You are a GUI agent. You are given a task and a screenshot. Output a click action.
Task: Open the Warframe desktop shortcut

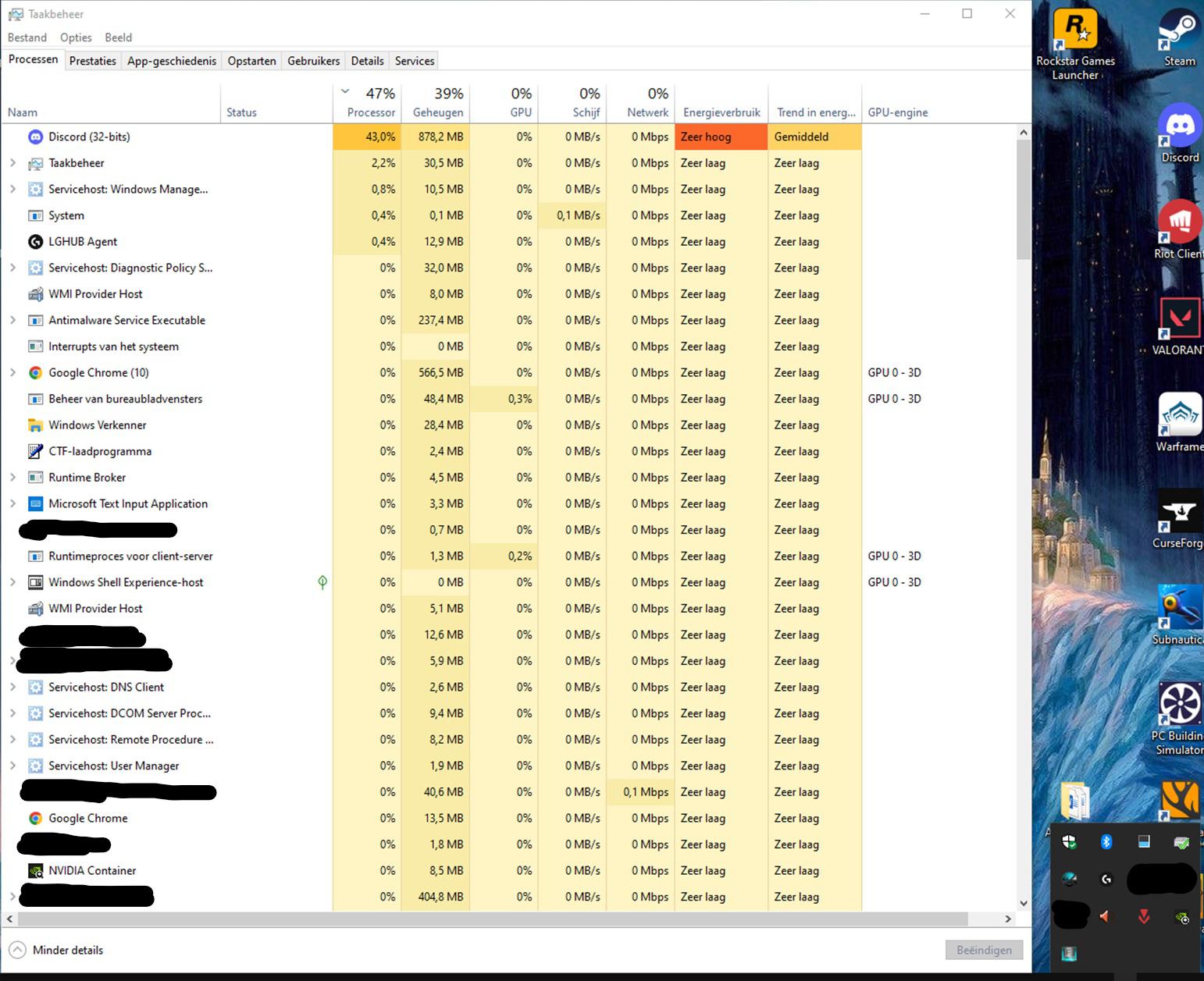pos(1180,422)
